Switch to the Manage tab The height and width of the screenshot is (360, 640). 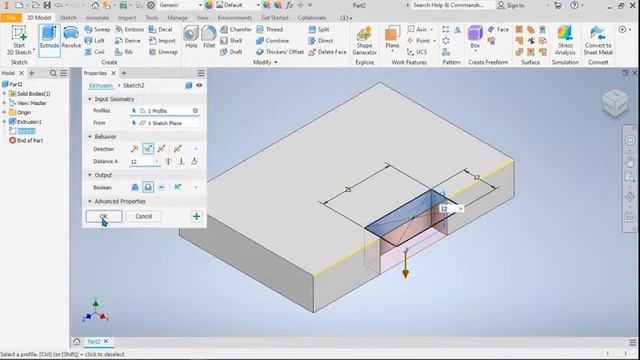click(177, 18)
